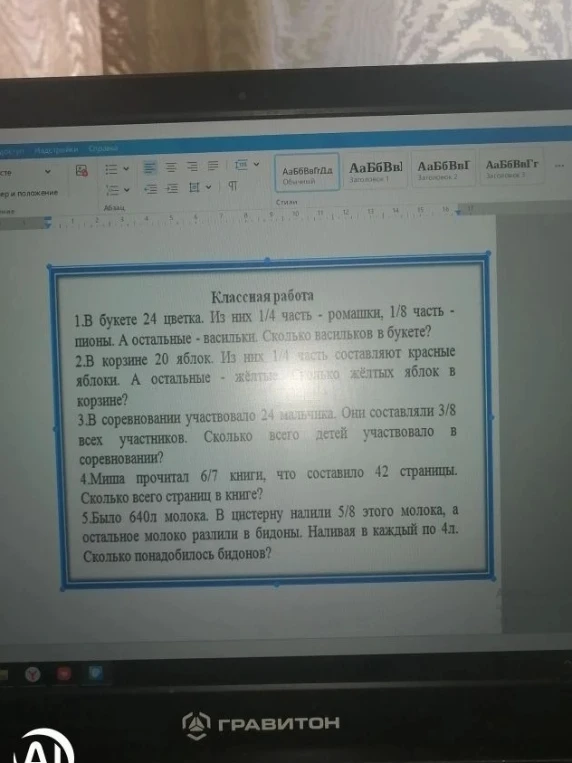Click the top middle handle of the text frame
Image resolution: width=572 pixels, height=763 pixels.
click(x=267, y=261)
